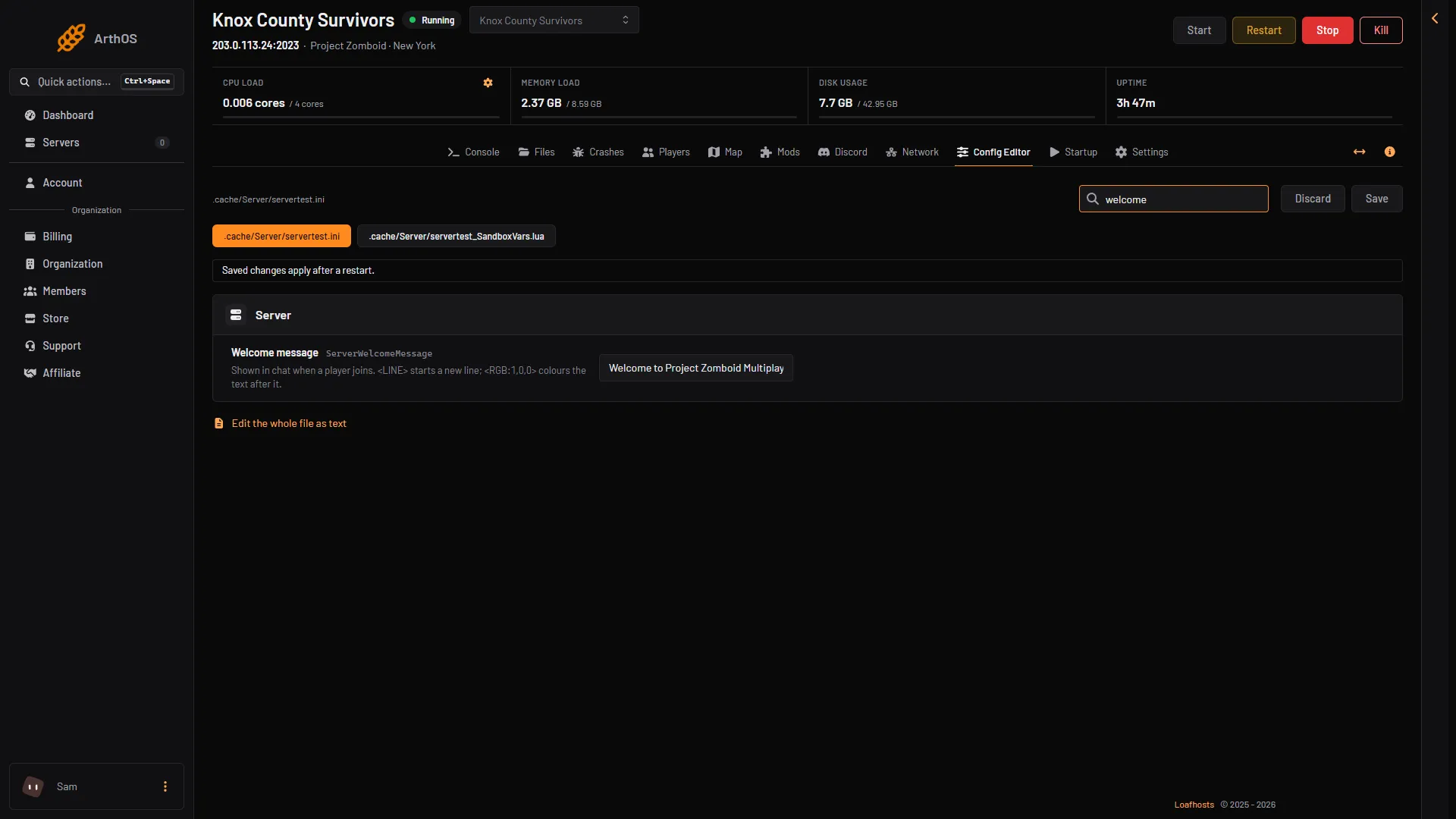The image size is (1456, 819).
Task: Open Members in the sidebar
Action: (96, 291)
